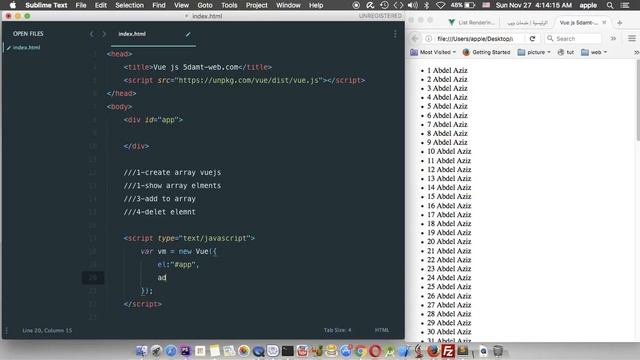Screen dimensions: 640x360
Task: Switch to the Arabic-titled Firefox tab
Action: pos(527,22)
